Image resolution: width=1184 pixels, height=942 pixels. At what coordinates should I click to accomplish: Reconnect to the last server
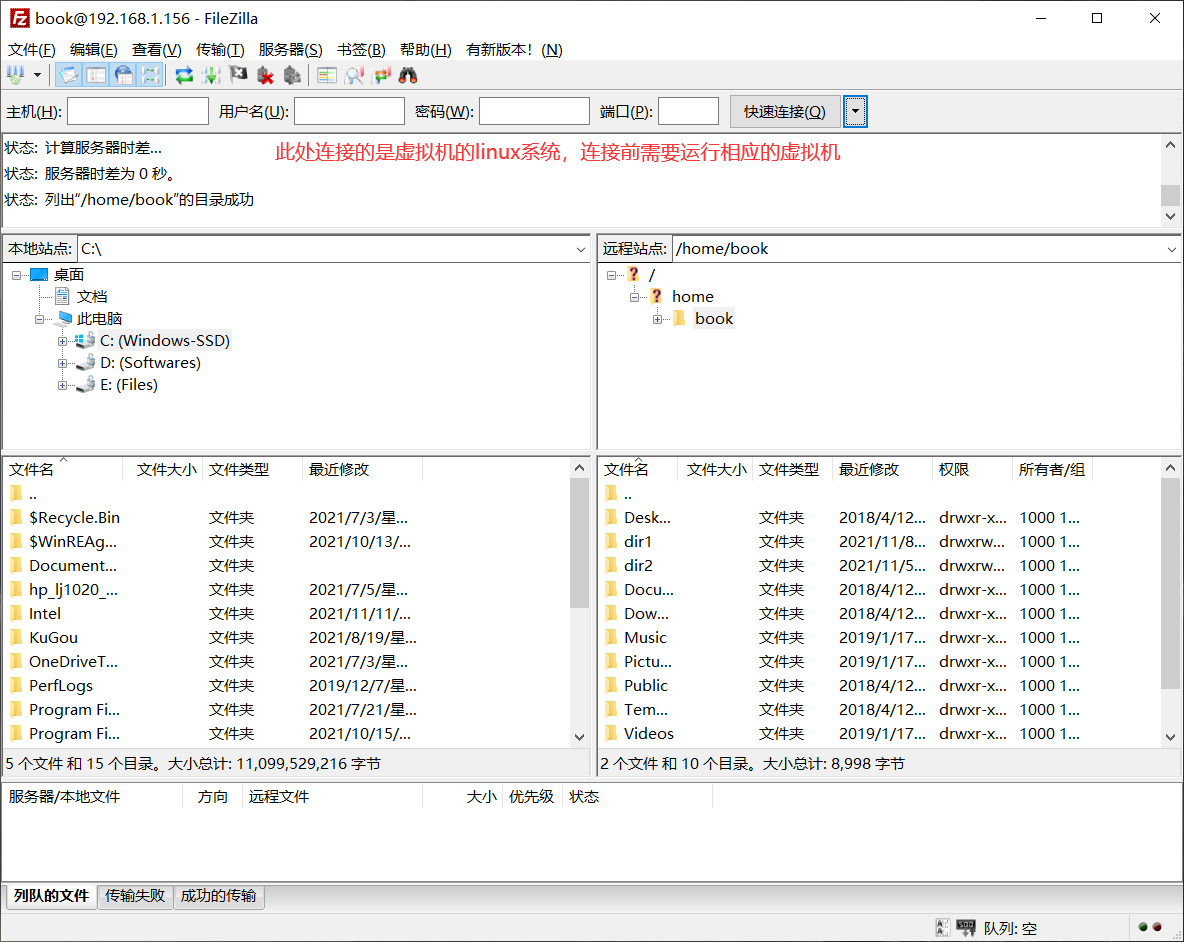pos(292,75)
